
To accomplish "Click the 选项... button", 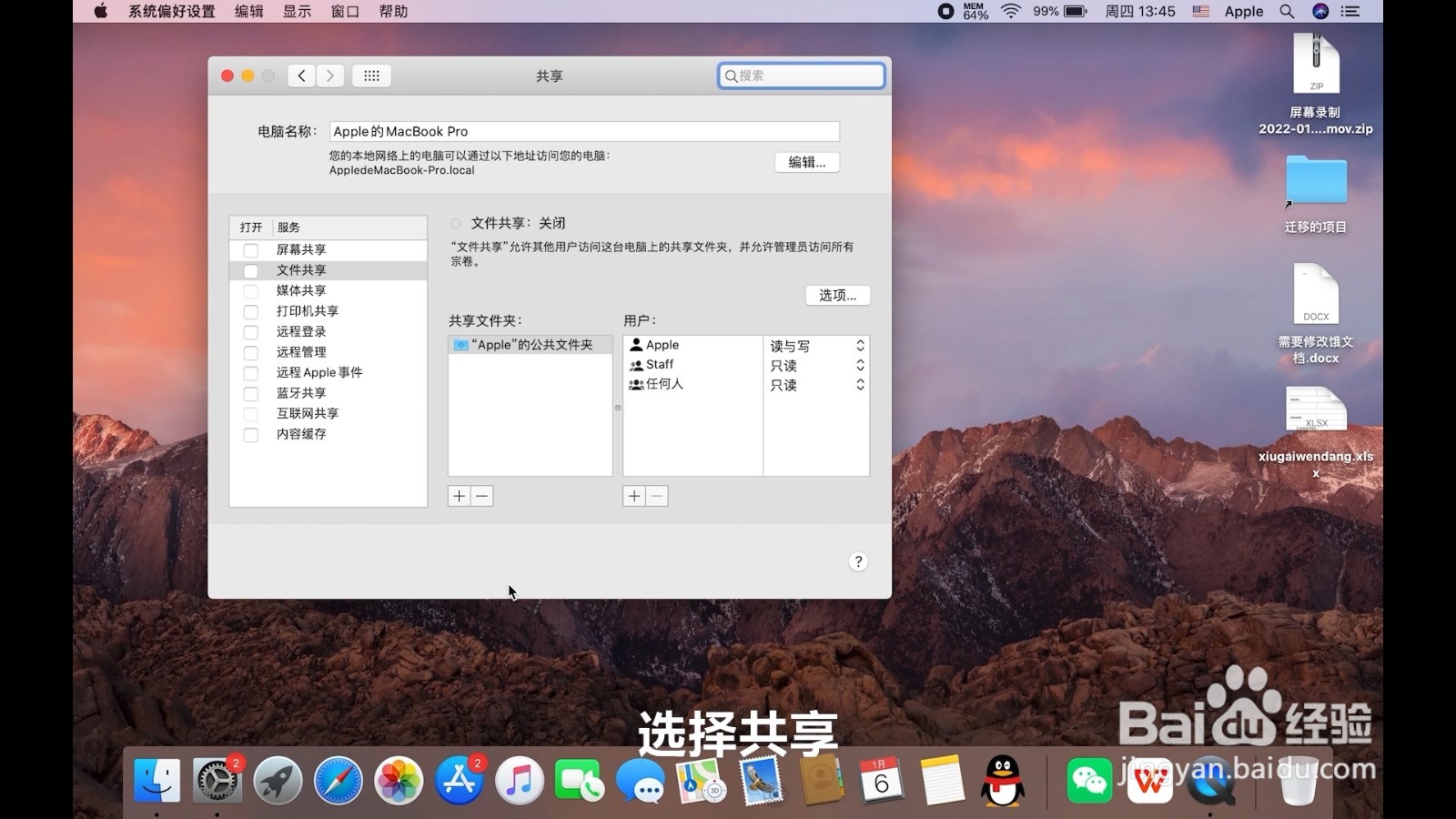I will point(837,295).
